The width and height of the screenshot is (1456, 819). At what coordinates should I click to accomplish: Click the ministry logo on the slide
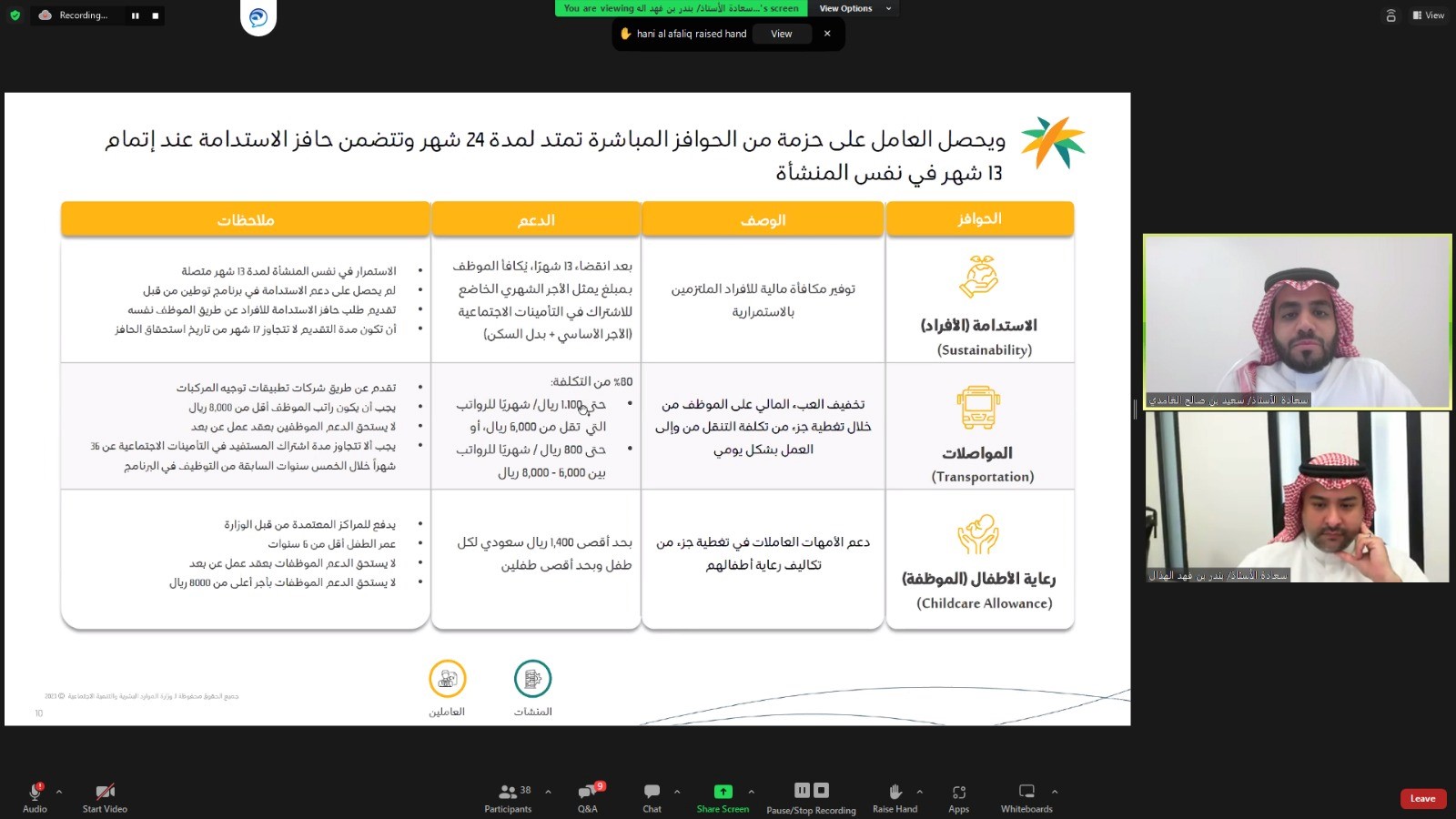(x=1052, y=143)
